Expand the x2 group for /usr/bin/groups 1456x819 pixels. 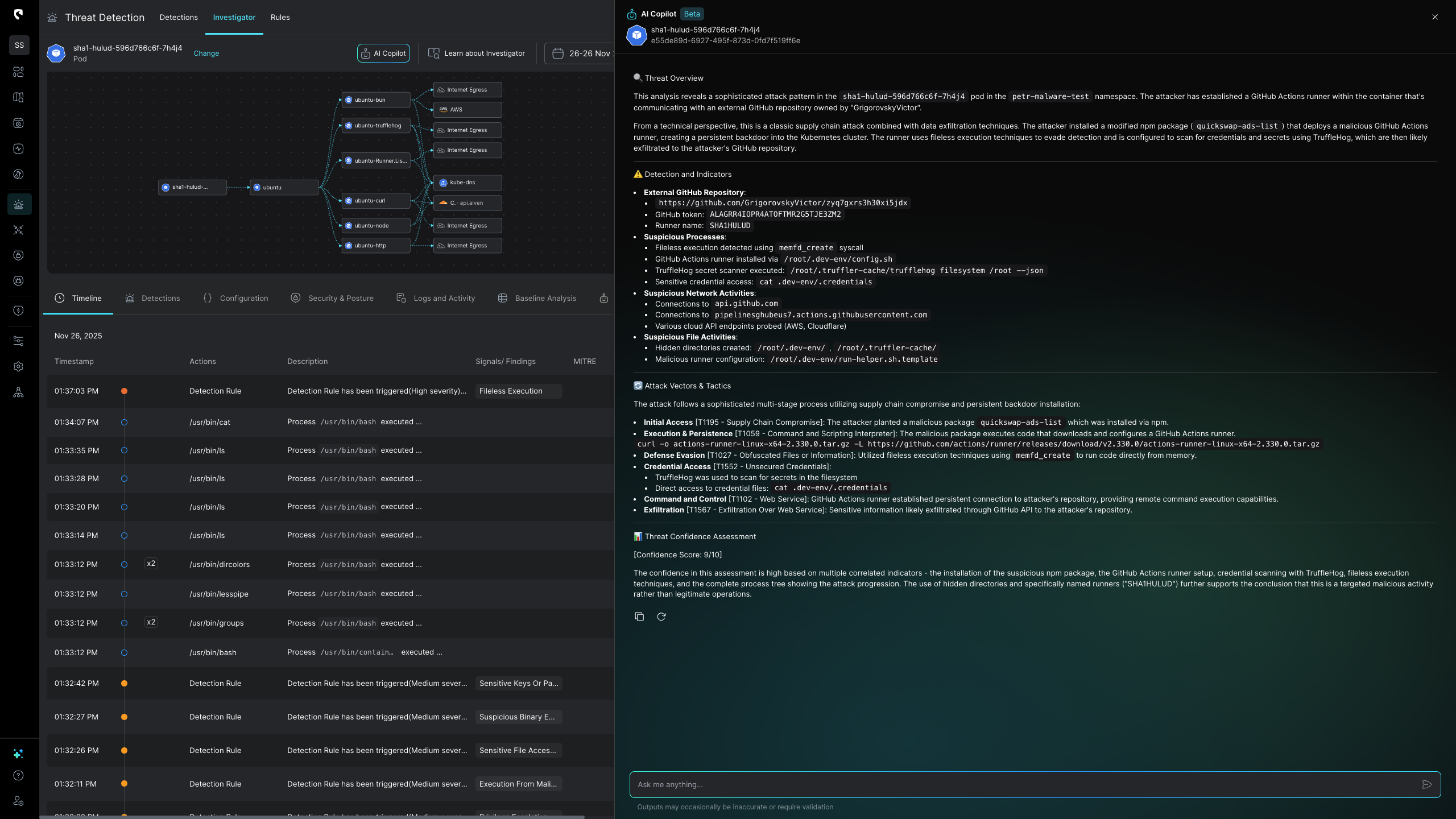coord(151,622)
